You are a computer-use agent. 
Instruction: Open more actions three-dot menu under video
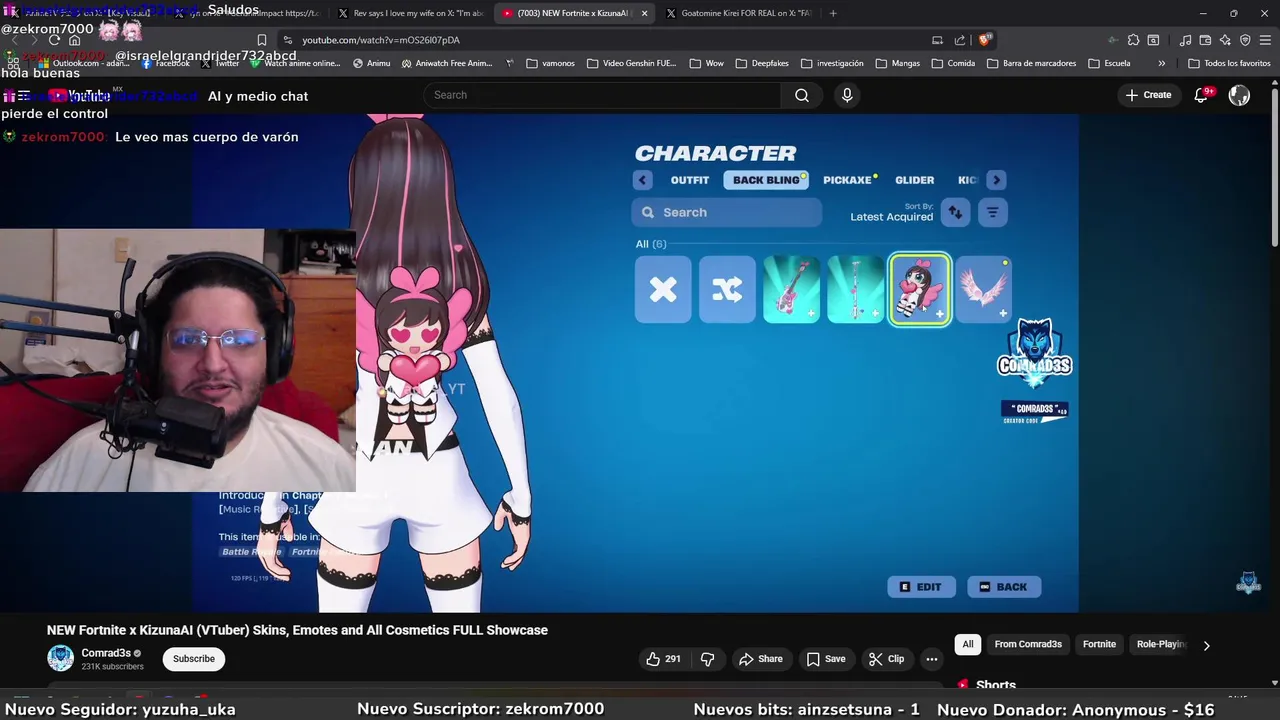931,659
